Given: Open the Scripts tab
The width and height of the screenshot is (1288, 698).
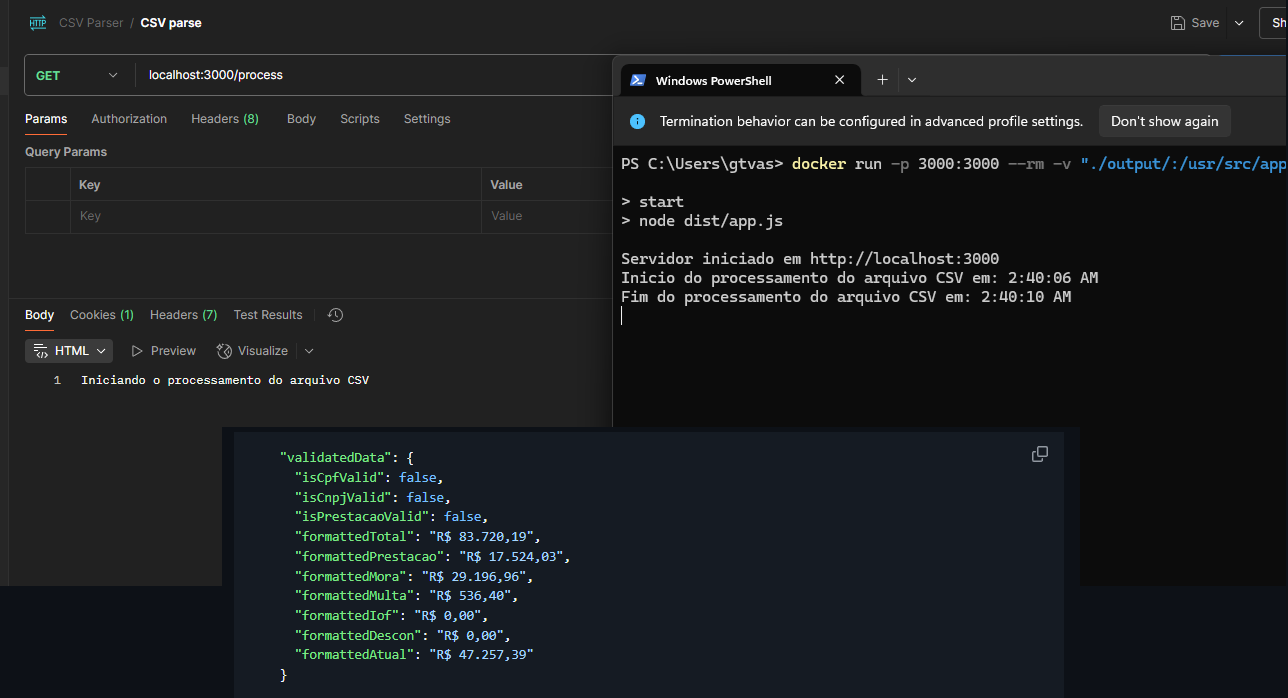Looking at the screenshot, I should tap(360, 119).
